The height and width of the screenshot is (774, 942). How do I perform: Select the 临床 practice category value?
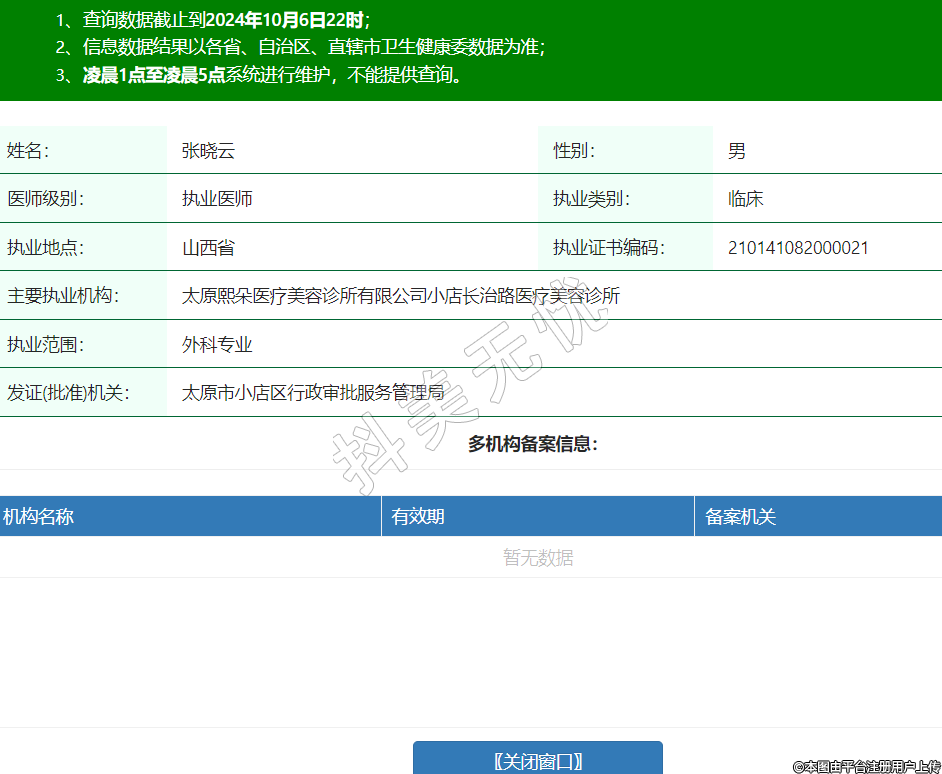point(745,199)
